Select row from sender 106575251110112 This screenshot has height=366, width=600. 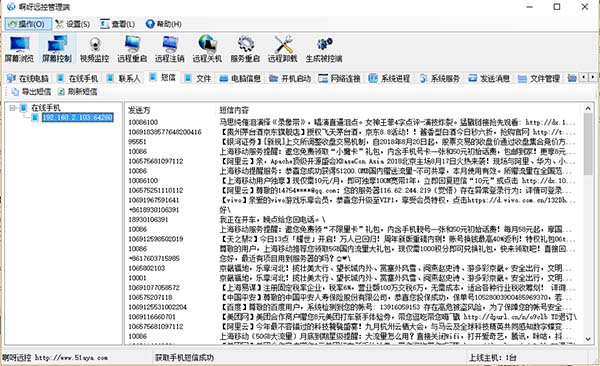[x=351, y=190]
